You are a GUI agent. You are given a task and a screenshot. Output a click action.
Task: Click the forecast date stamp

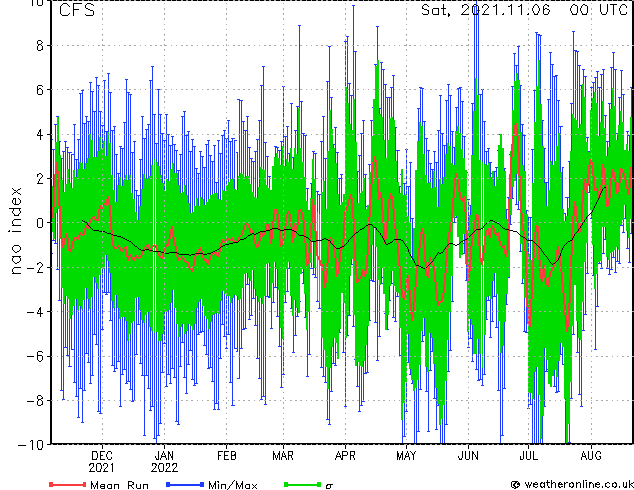click(x=524, y=9)
